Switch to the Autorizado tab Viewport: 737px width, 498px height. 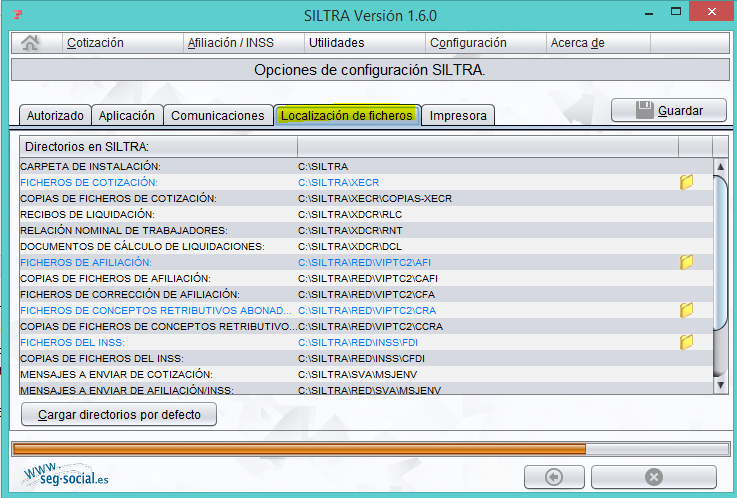[55, 116]
